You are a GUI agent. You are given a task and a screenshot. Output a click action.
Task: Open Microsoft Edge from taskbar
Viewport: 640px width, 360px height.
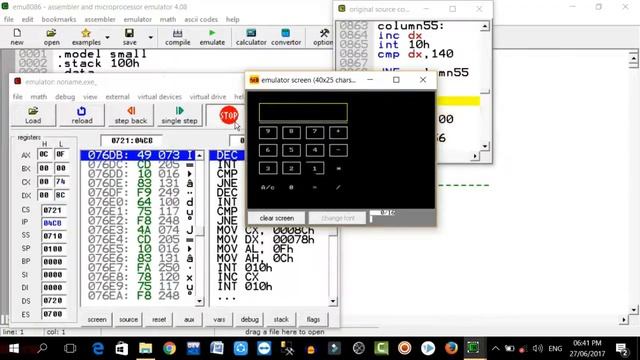click(98, 348)
